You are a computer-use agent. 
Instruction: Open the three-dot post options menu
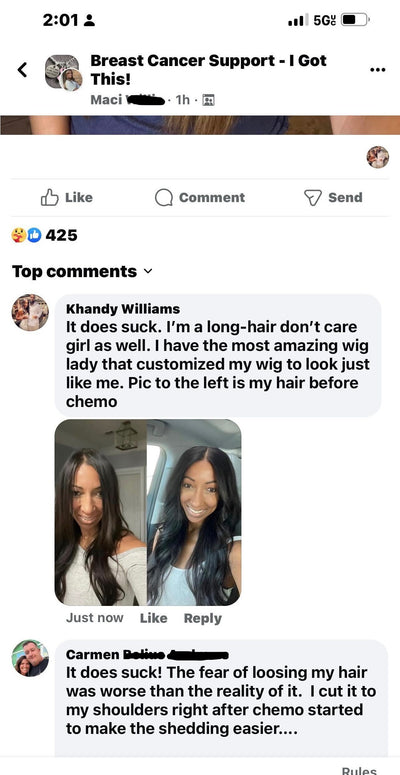(x=378, y=70)
